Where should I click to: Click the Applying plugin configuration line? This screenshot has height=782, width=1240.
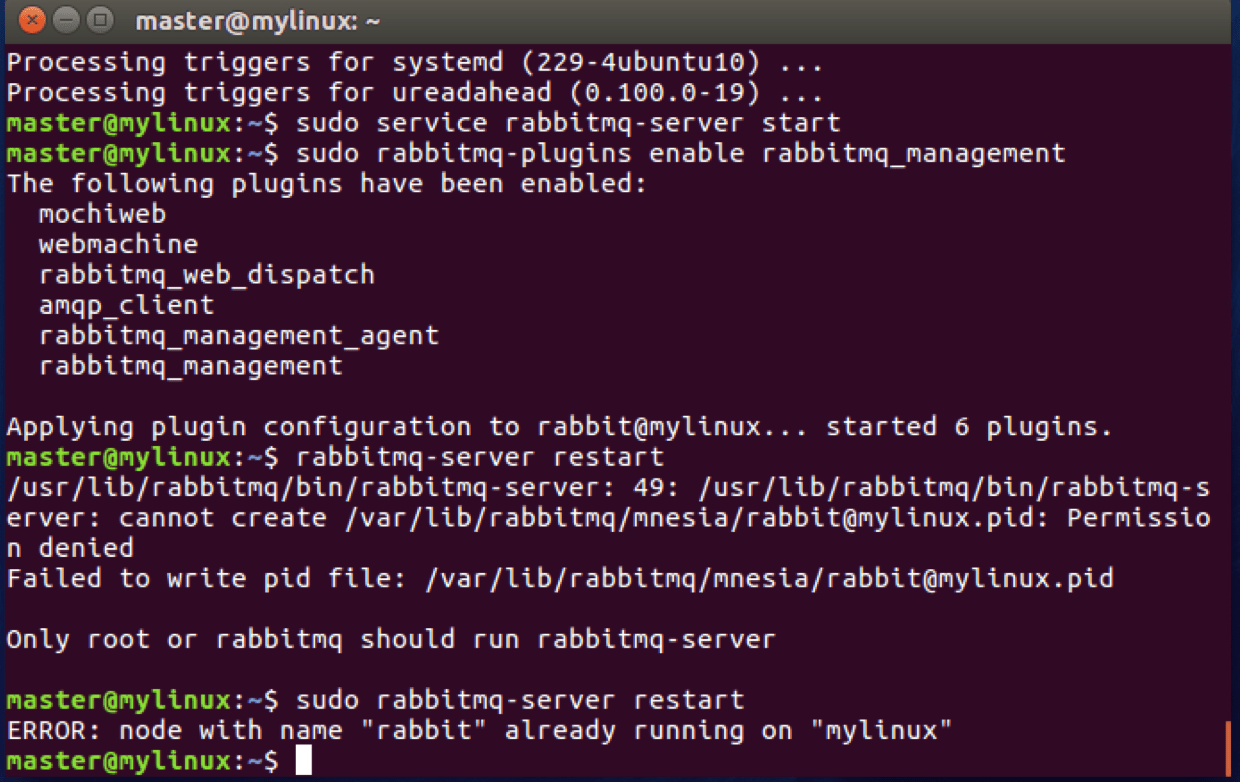[559, 427]
